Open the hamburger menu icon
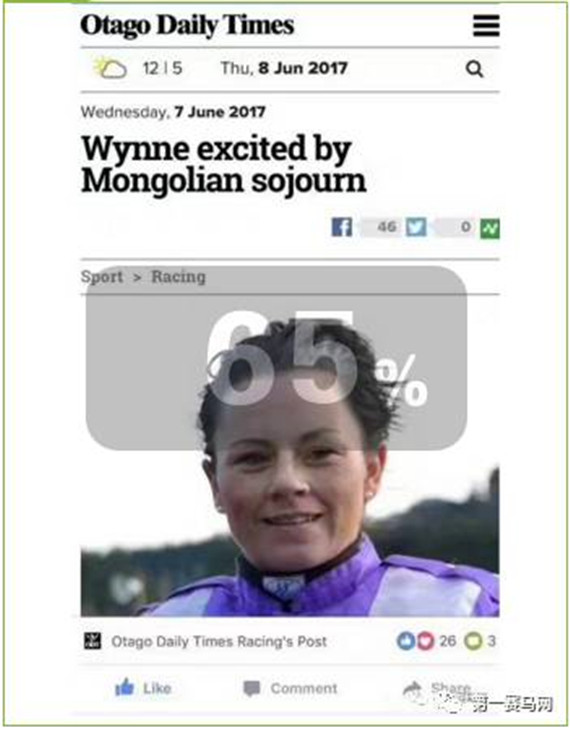 click(x=487, y=25)
